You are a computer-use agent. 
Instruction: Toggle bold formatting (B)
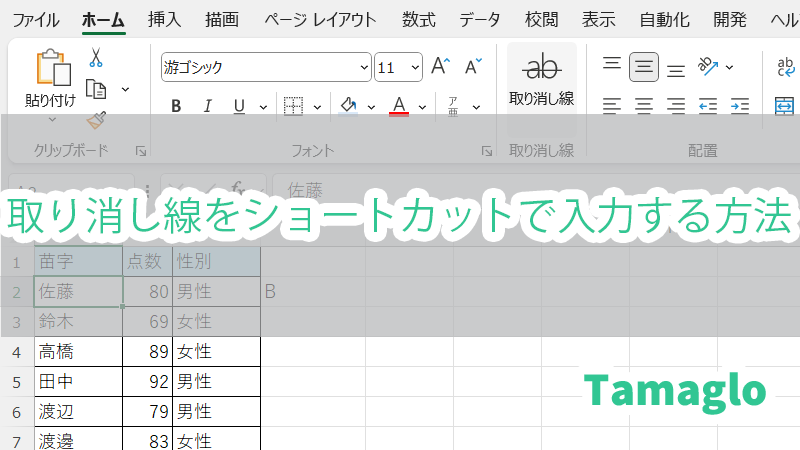click(176, 106)
